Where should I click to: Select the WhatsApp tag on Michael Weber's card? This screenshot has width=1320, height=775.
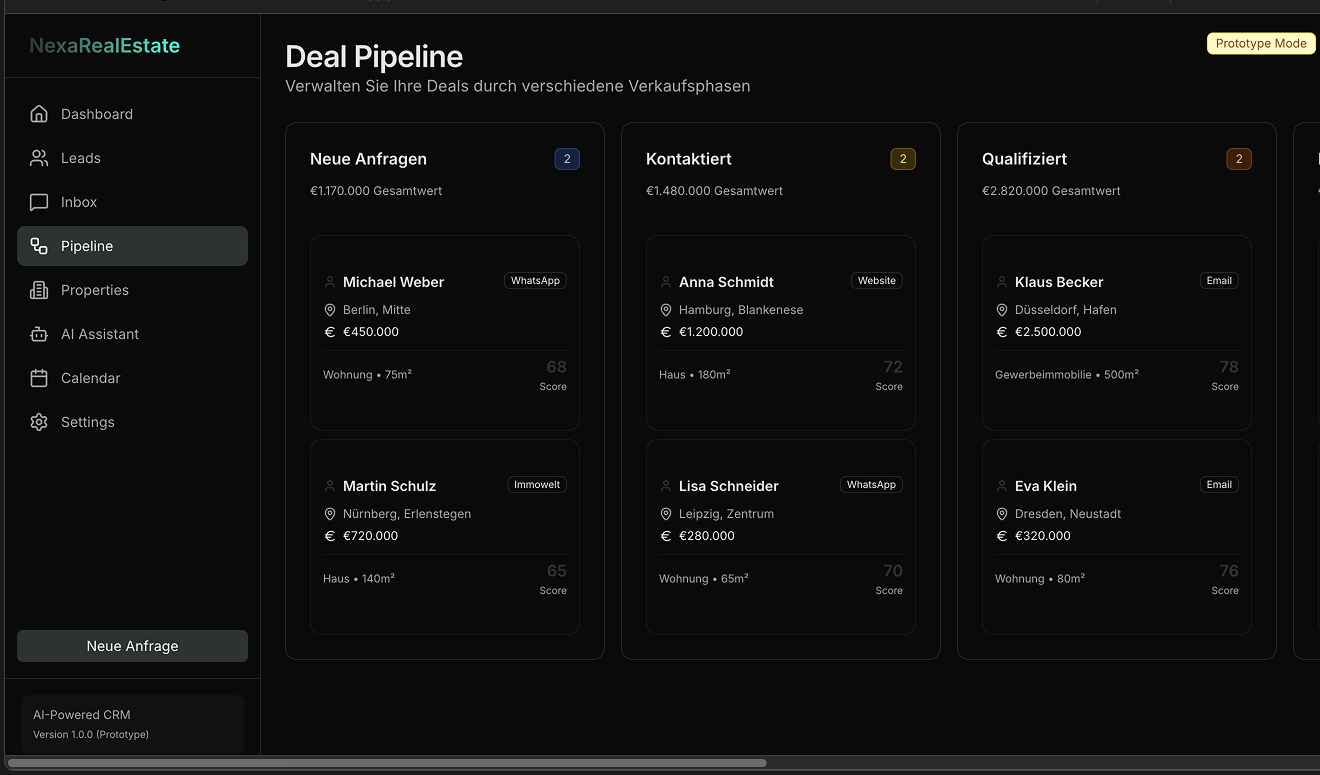[535, 280]
